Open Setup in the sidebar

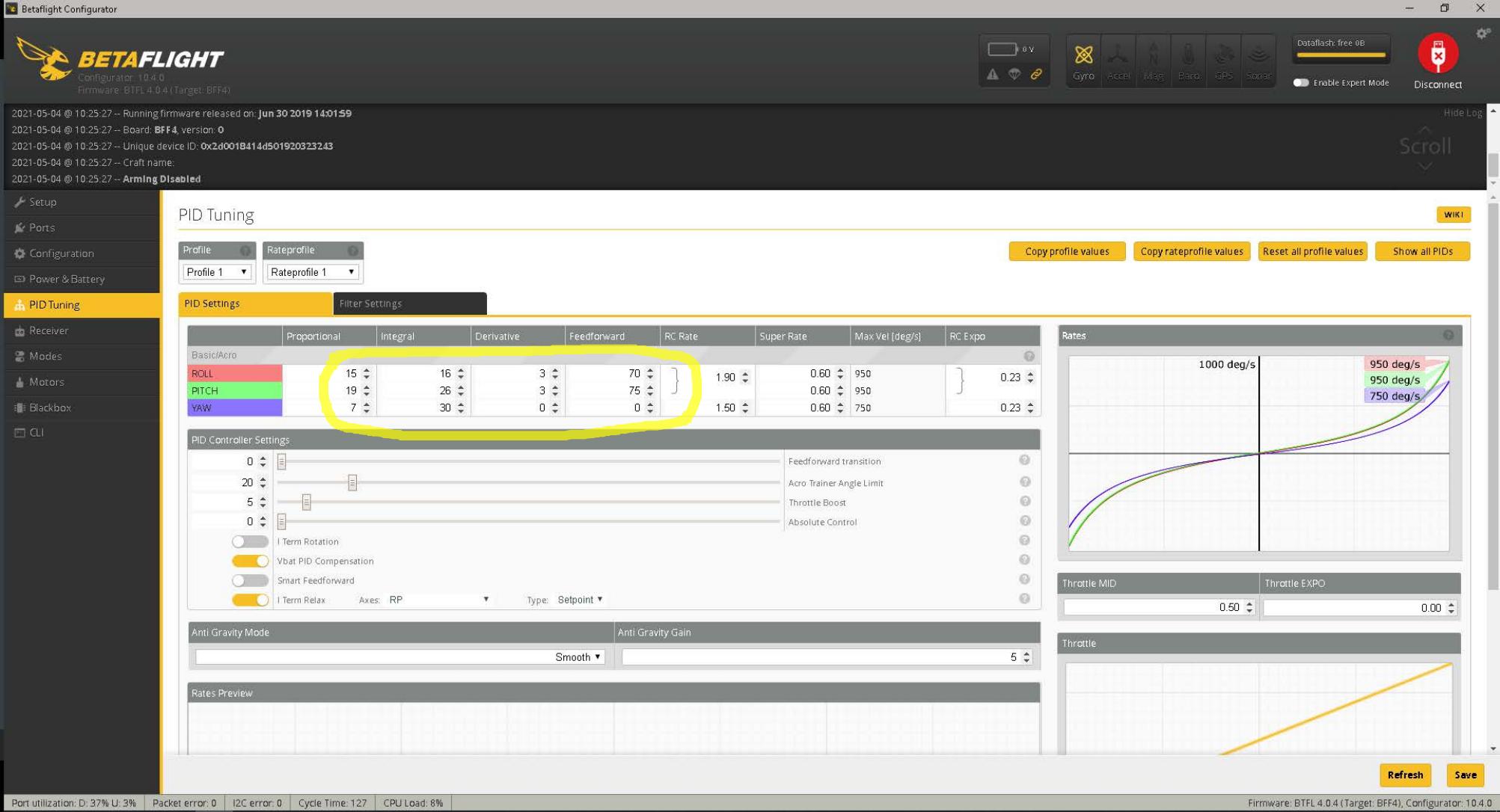[x=82, y=202]
